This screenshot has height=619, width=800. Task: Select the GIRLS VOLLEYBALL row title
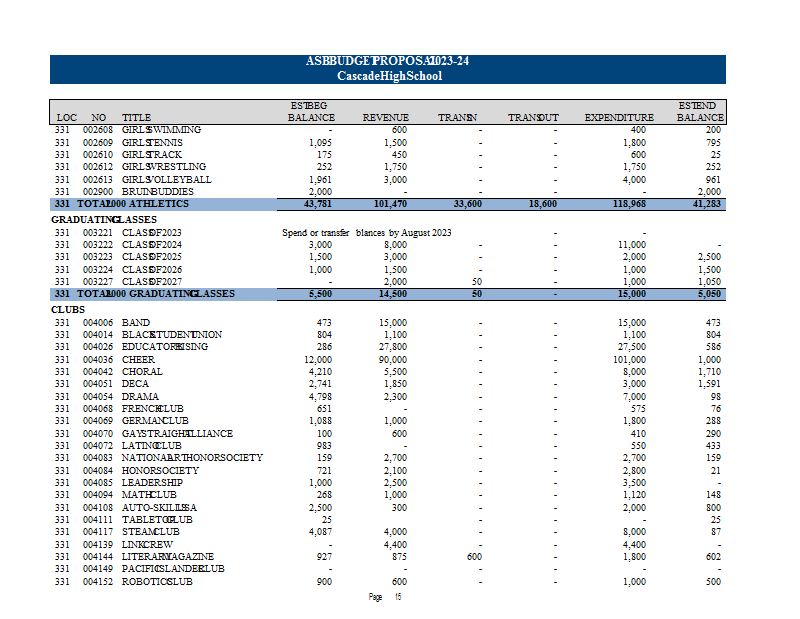click(166, 180)
